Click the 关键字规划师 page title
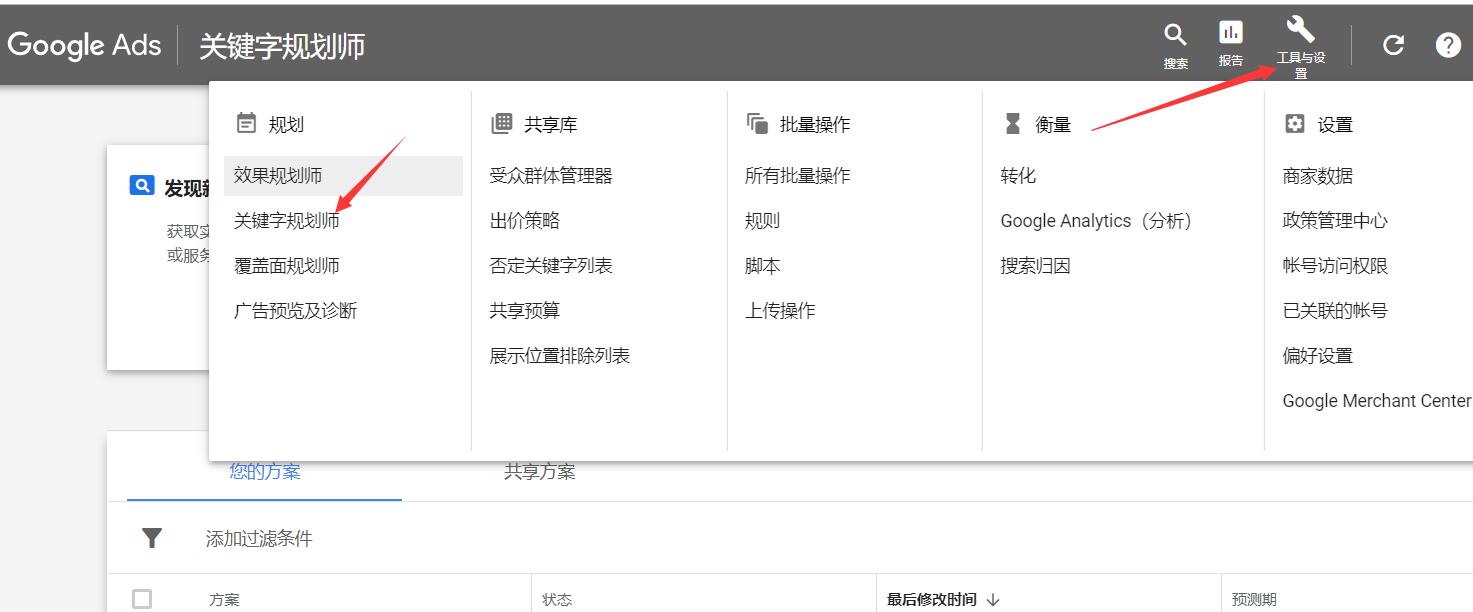Image resolution: width=1473 pixels, height=612 pixels. coord(282,46)
